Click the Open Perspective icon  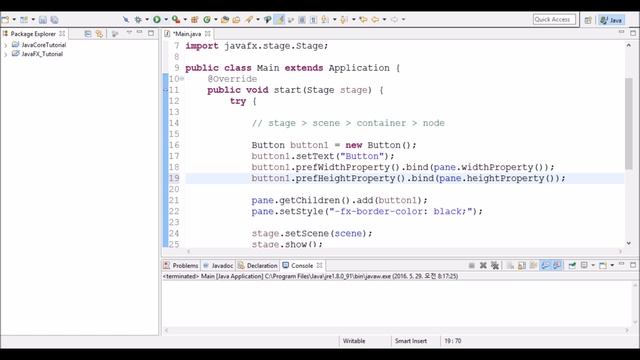588,20
